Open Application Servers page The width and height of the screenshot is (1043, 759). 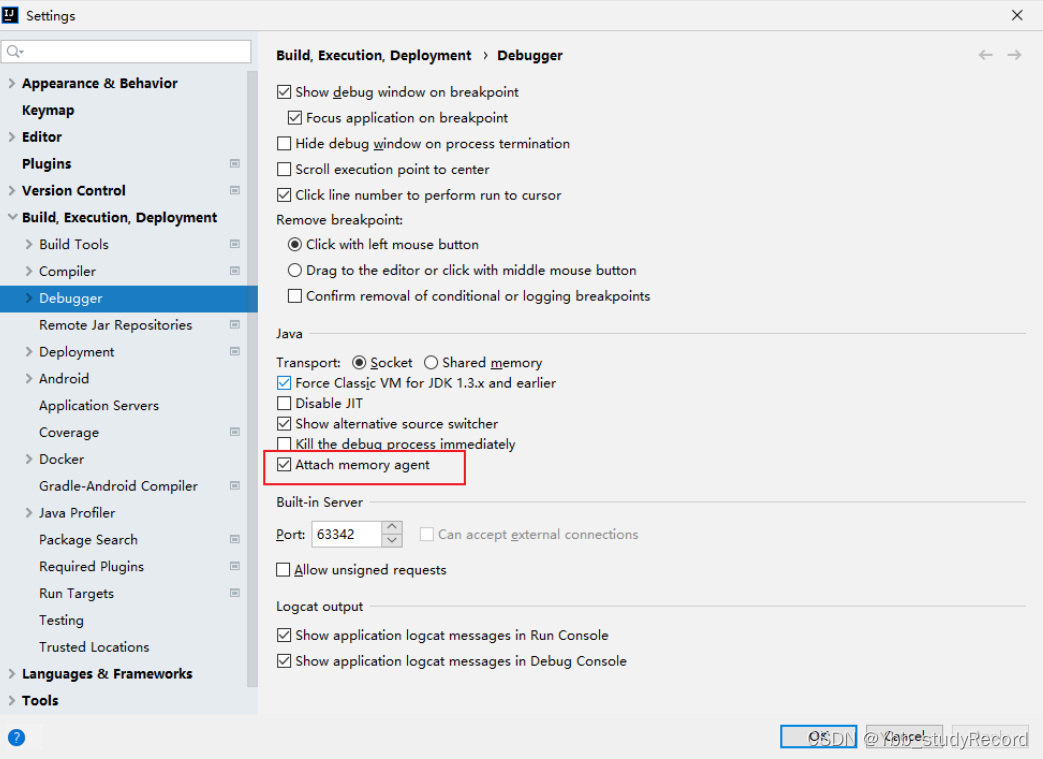tap(99, 405)
